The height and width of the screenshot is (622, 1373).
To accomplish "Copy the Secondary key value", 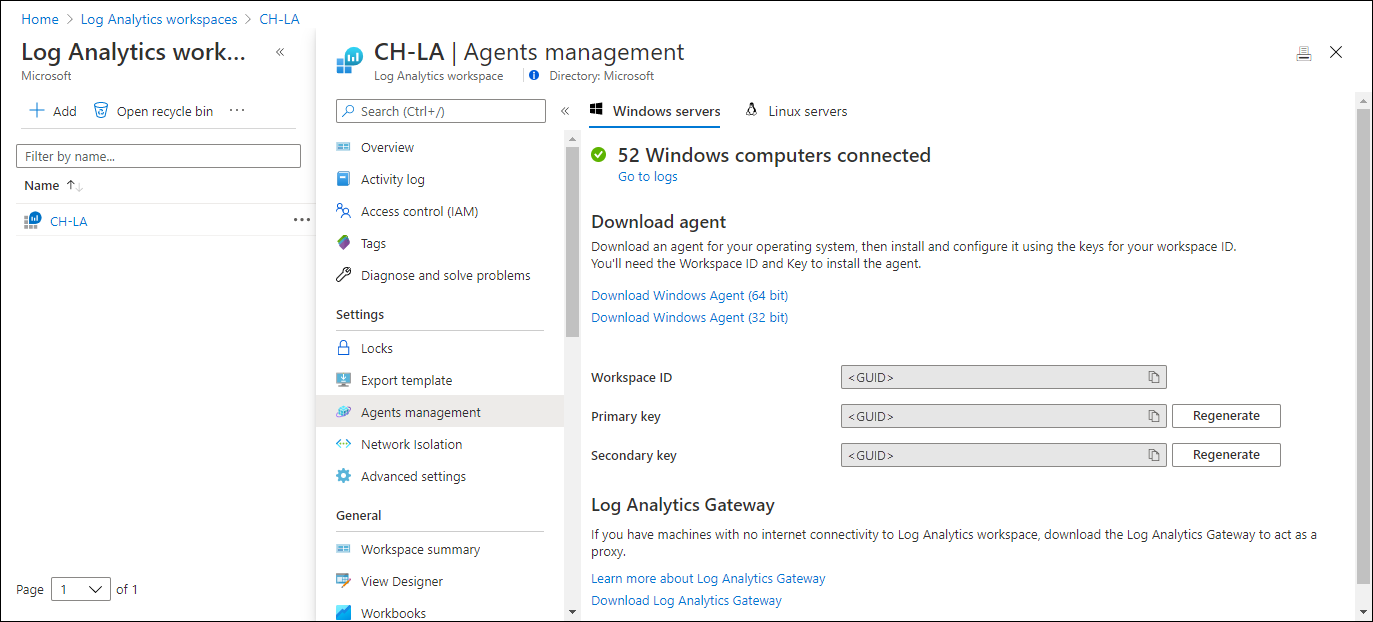I will click(x=1153, y=455).
